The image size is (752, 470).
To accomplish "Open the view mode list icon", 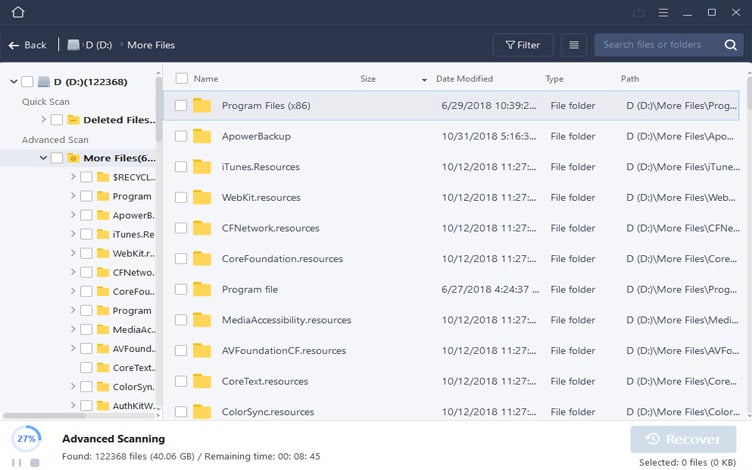I will 573,45.
